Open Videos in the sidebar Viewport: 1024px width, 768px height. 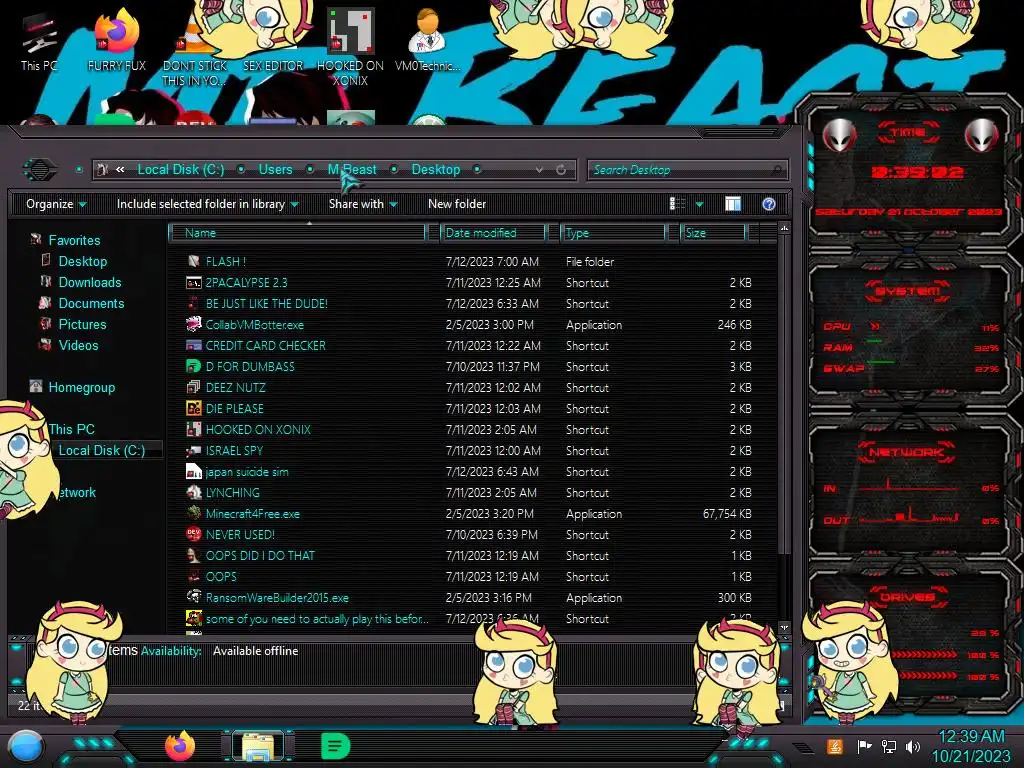coord(78,345)
